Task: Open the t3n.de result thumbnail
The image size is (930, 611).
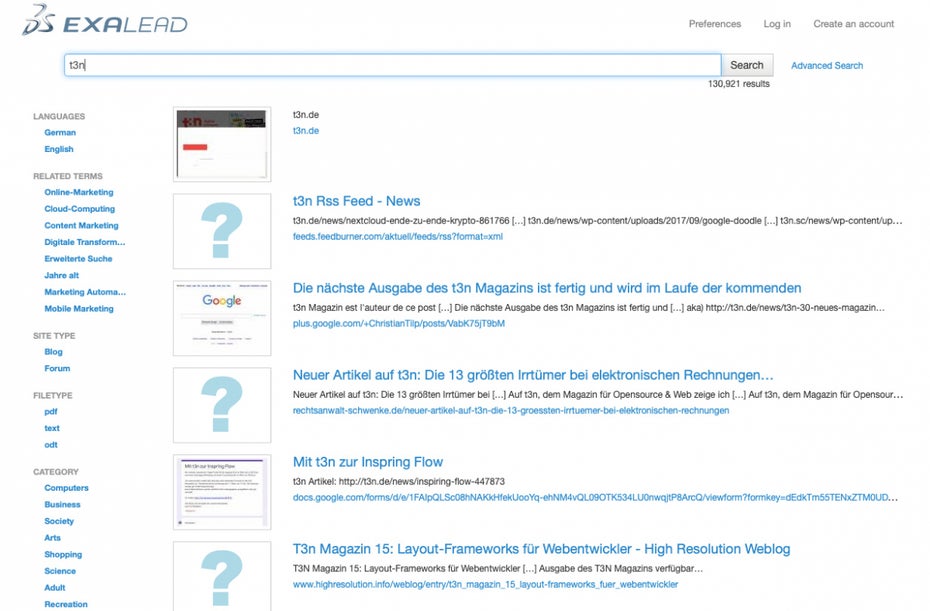Action: click(x=222, y=144)
